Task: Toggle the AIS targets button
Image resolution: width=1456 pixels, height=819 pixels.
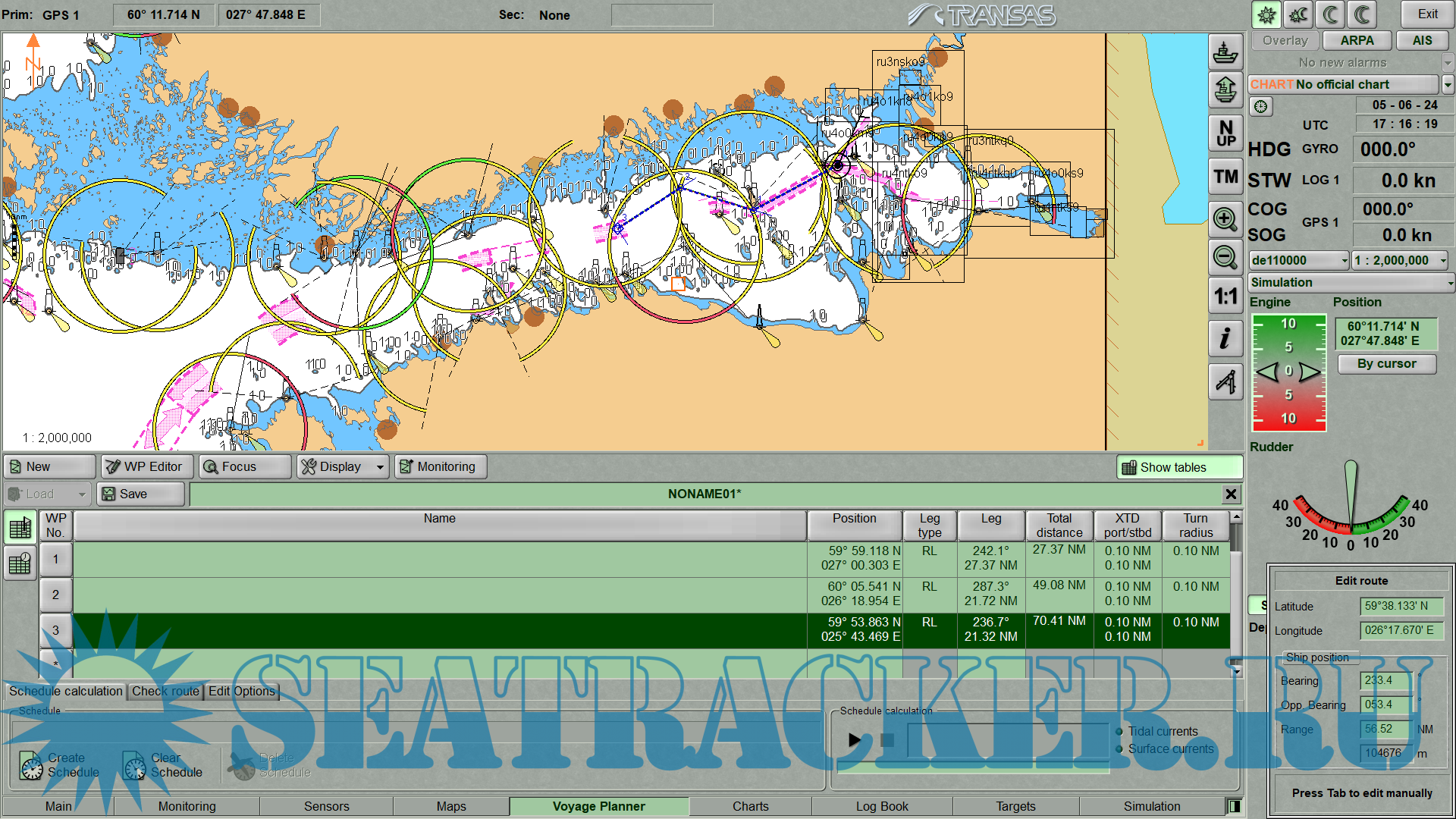Action: point(1422,41)
